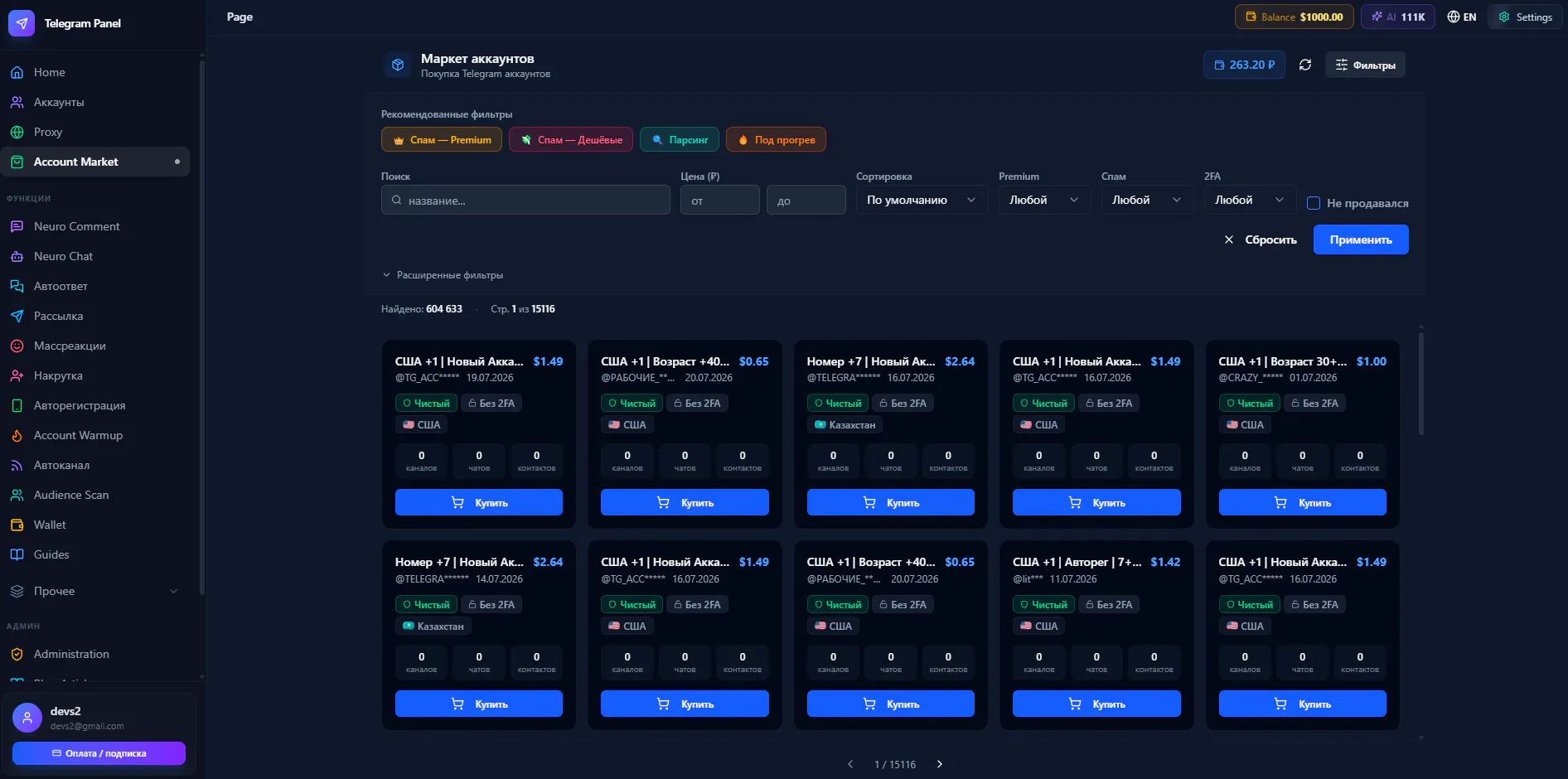Click the Account Warmup flame icon
1568x779 pixels.
pos(17,436)
